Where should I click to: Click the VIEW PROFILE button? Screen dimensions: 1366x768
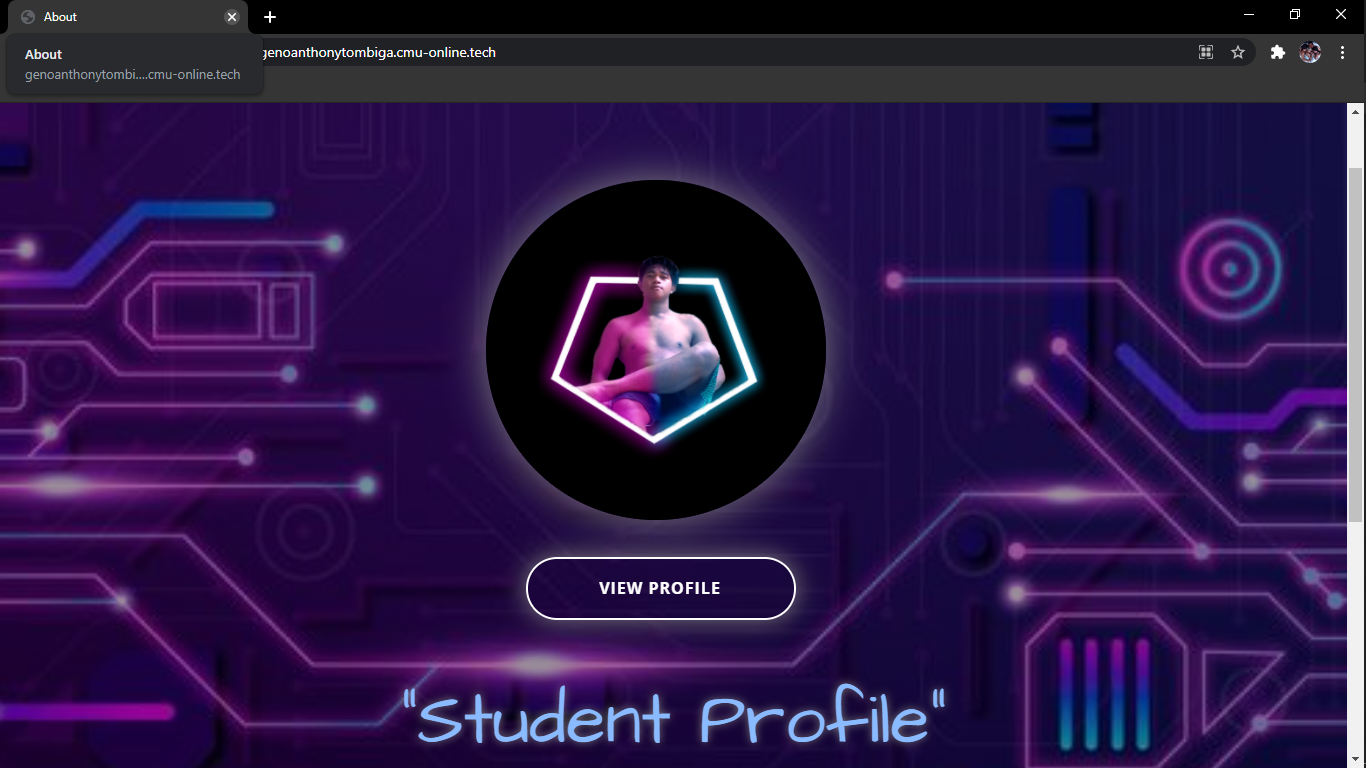660,588
